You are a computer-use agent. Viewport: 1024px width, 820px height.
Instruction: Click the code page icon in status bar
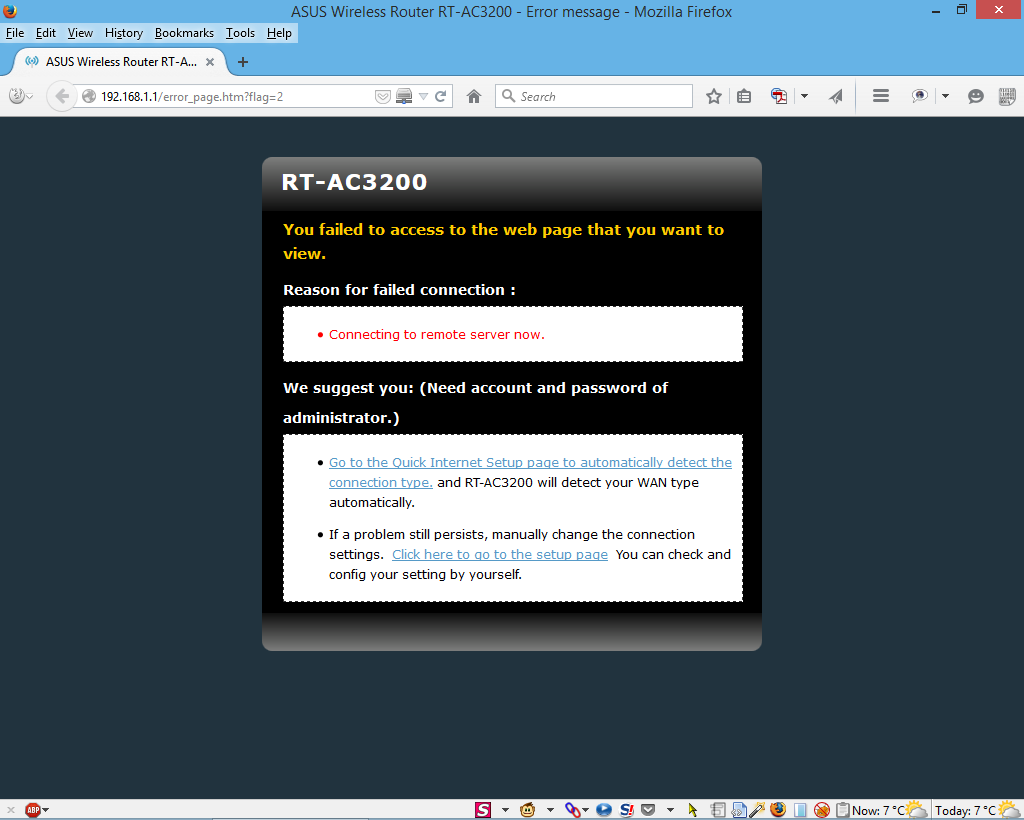click(x=739, y=810)
